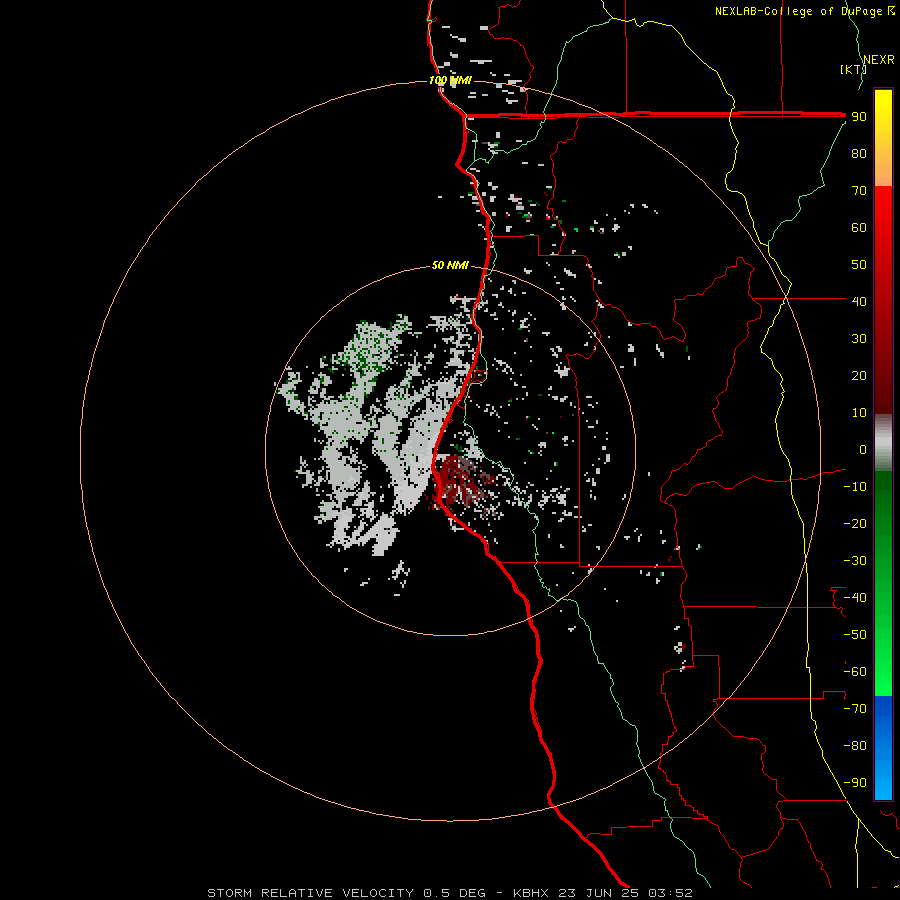Pick the gray zero-velocity color bar segment
Image resolution: width=900 pixels, height=900 pixels.
coord(883,442)
